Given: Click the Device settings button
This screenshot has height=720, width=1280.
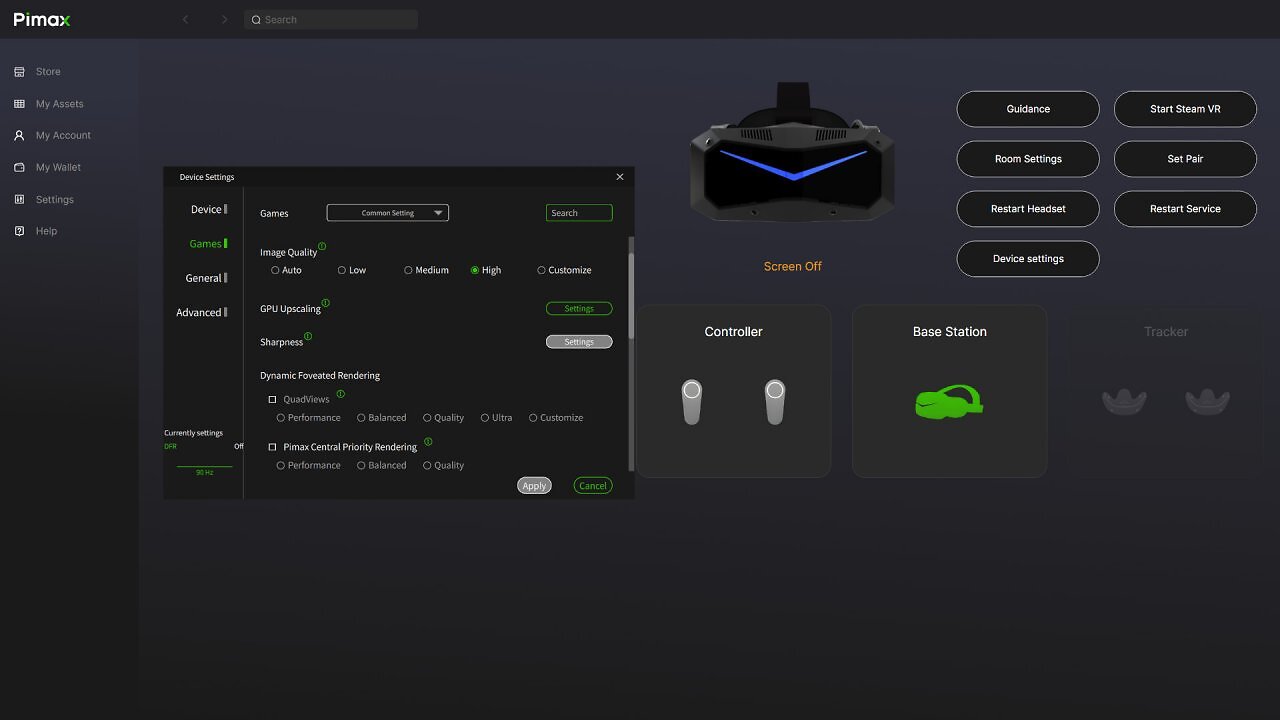Looking at the screenshot, I should click(1028, 259).
